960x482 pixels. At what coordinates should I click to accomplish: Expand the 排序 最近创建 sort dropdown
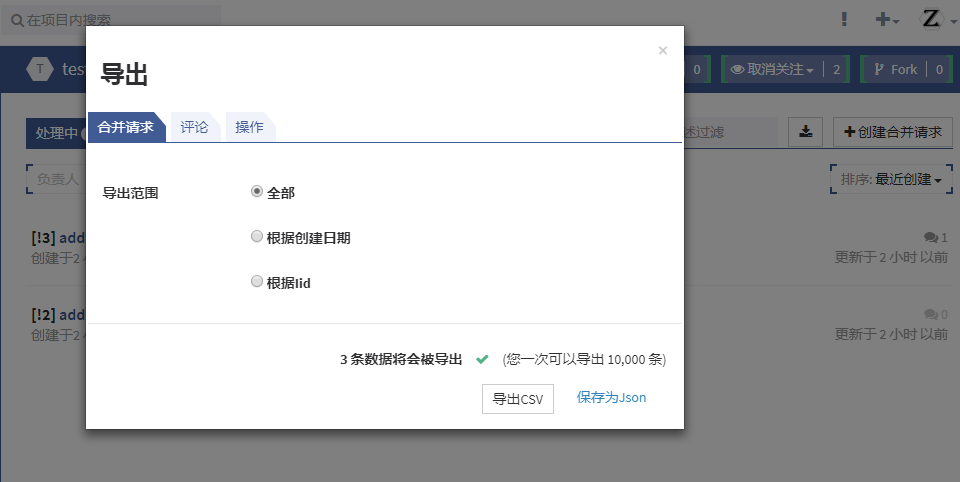[891, 180]
